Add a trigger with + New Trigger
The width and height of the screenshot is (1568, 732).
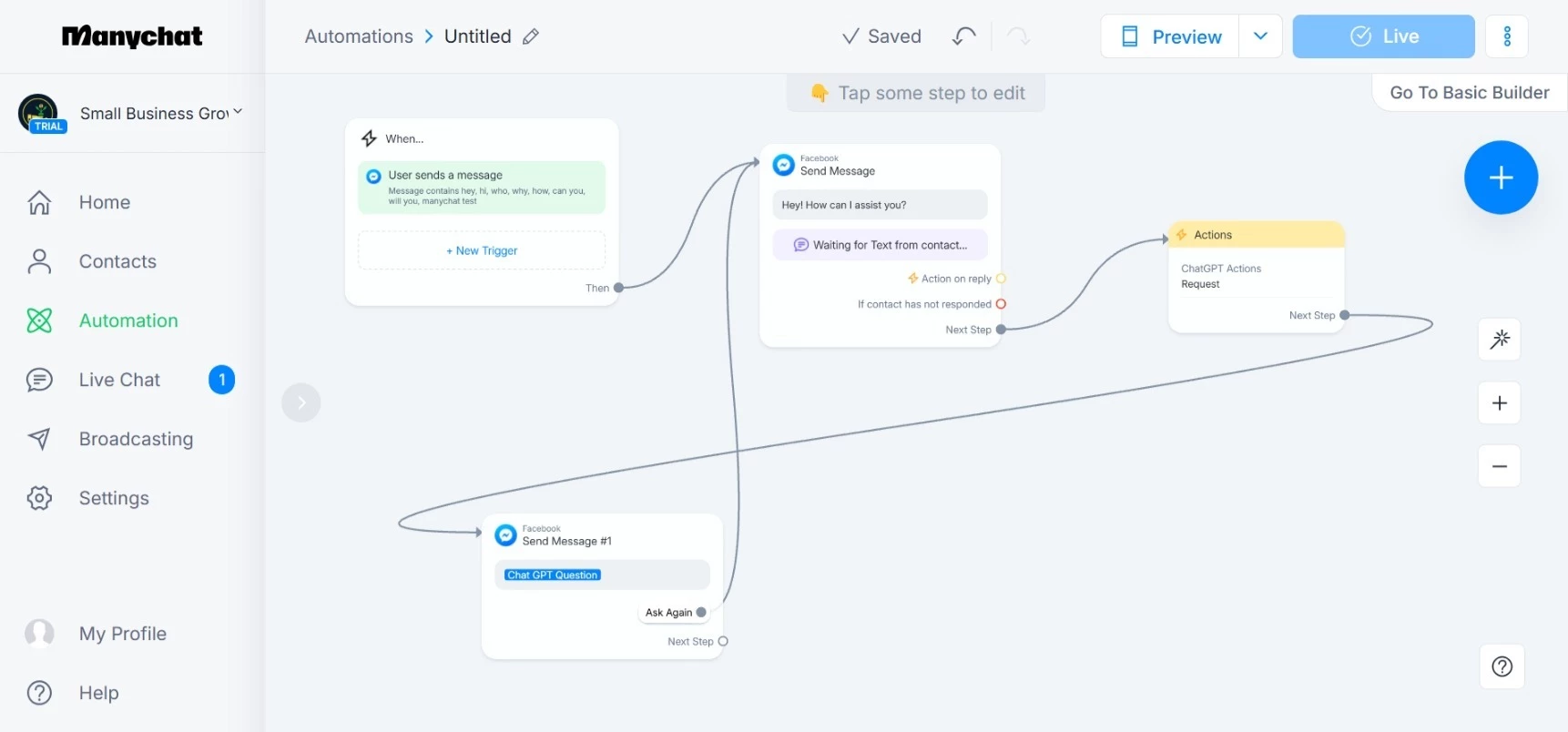click(x=482, y=250)
